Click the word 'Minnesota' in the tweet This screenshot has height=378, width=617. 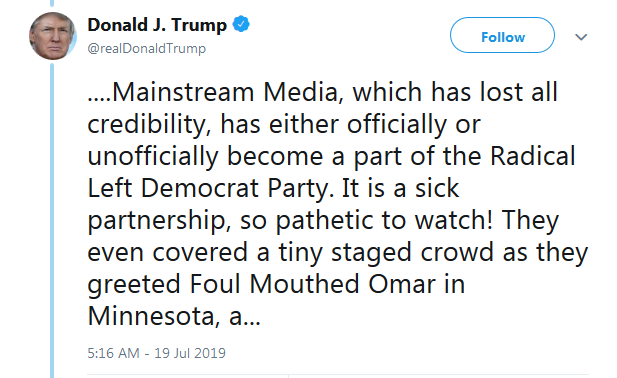[x=150, y=316]
